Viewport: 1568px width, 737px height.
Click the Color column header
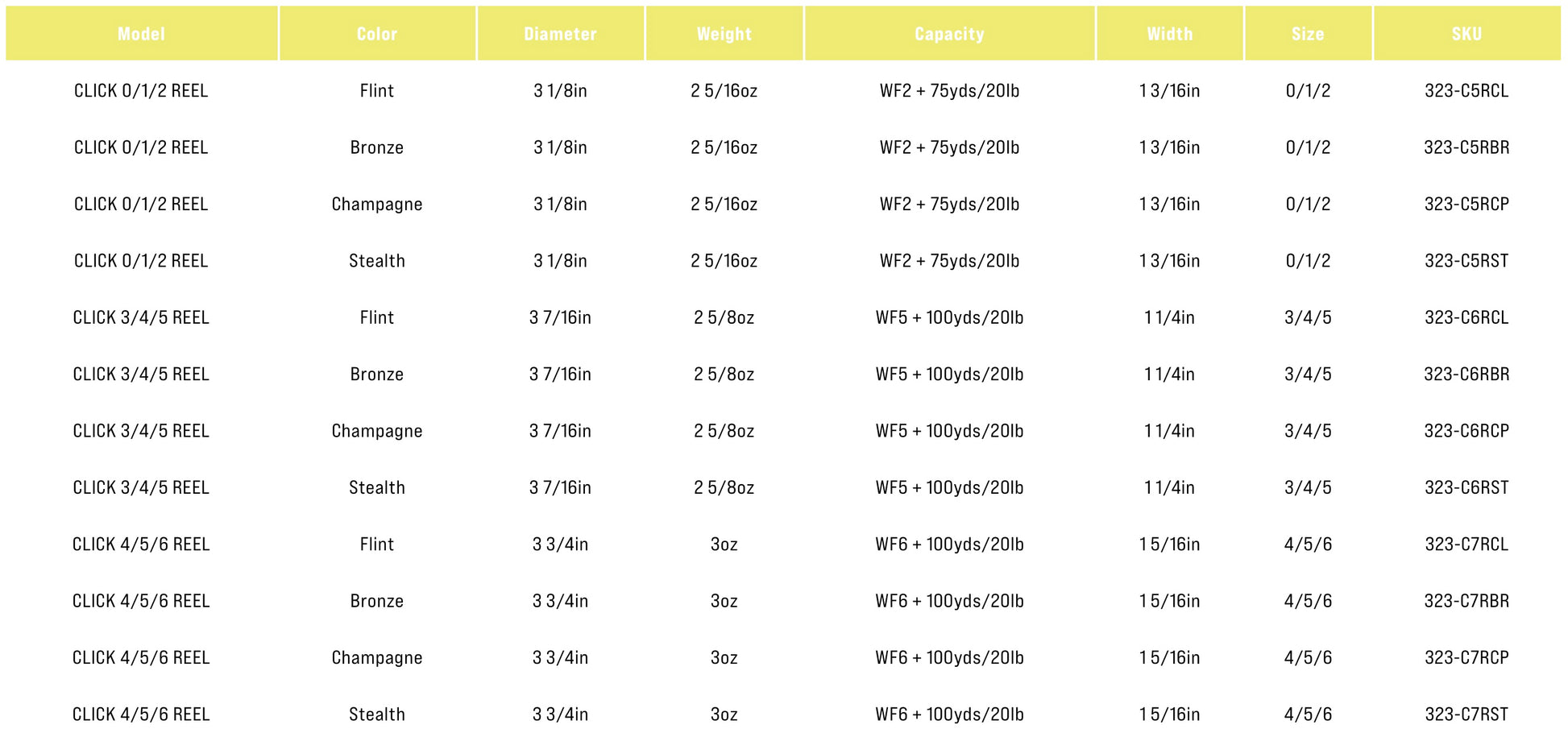(x=377, y=34)
